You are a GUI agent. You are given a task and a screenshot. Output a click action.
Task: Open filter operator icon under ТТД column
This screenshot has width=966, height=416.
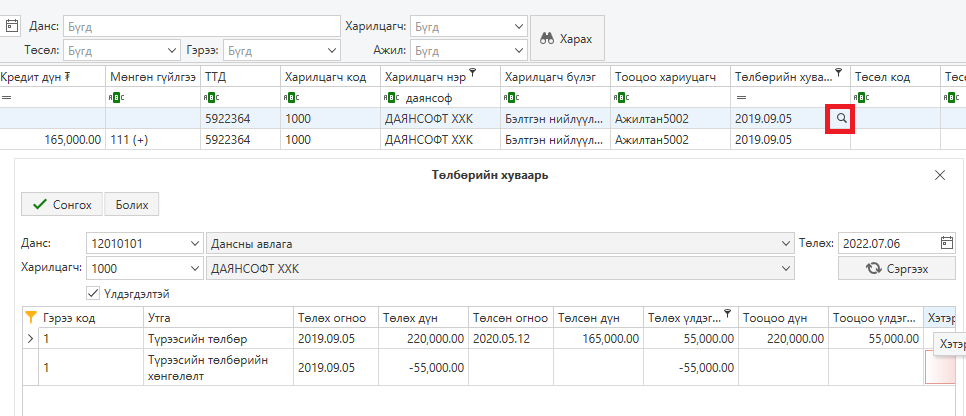coord(211,97)
